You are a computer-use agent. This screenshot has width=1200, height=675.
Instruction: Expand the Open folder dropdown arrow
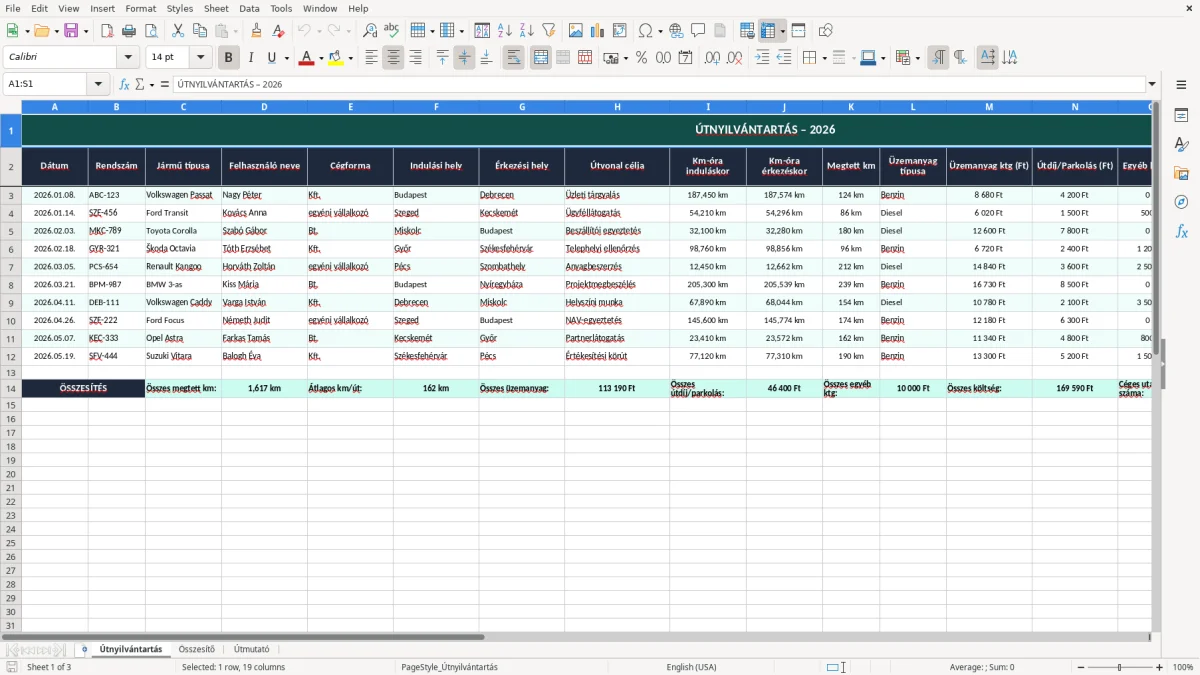[55, 31]
